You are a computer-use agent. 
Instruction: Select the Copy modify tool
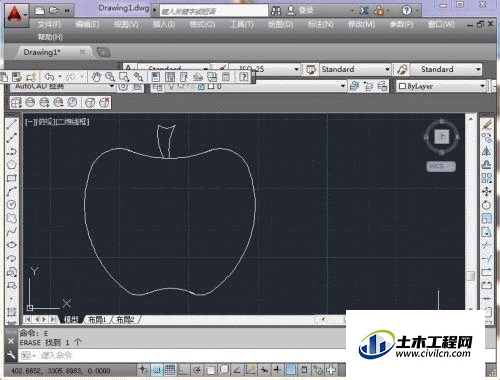(x=487, y=137)
